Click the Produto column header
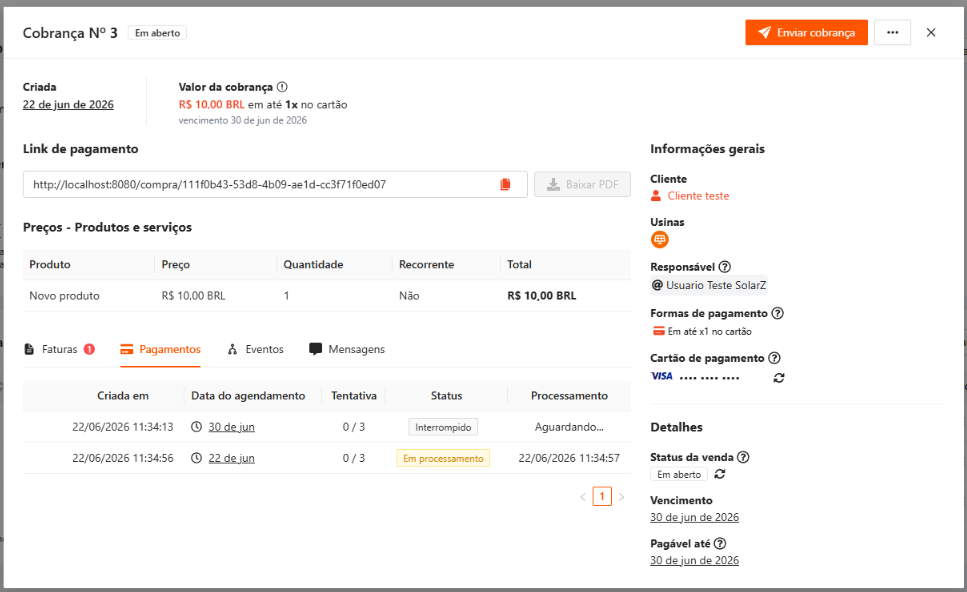This screenshot has height=592, width=967. pyautogui.click(x=50, y=265)
